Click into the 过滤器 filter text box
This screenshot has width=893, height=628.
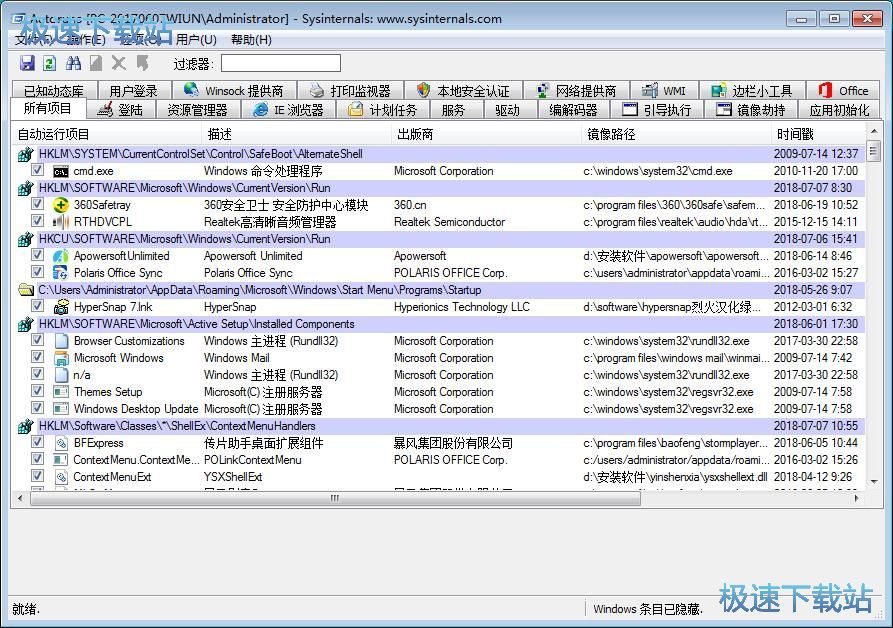point(280,64)
